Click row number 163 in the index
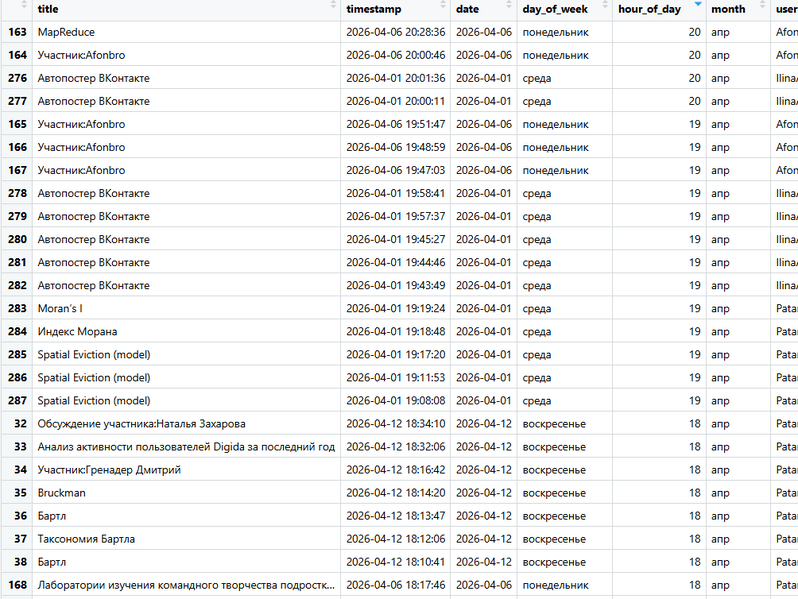This screenshot has height=599, width=798. (17, 32)
